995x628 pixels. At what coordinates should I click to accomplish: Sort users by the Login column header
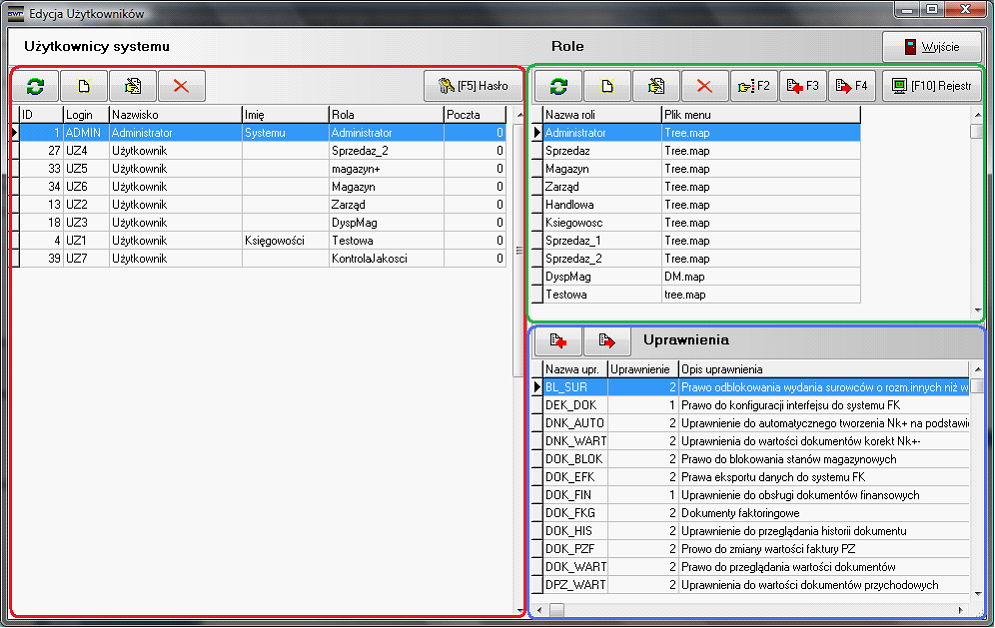[85, 115]
